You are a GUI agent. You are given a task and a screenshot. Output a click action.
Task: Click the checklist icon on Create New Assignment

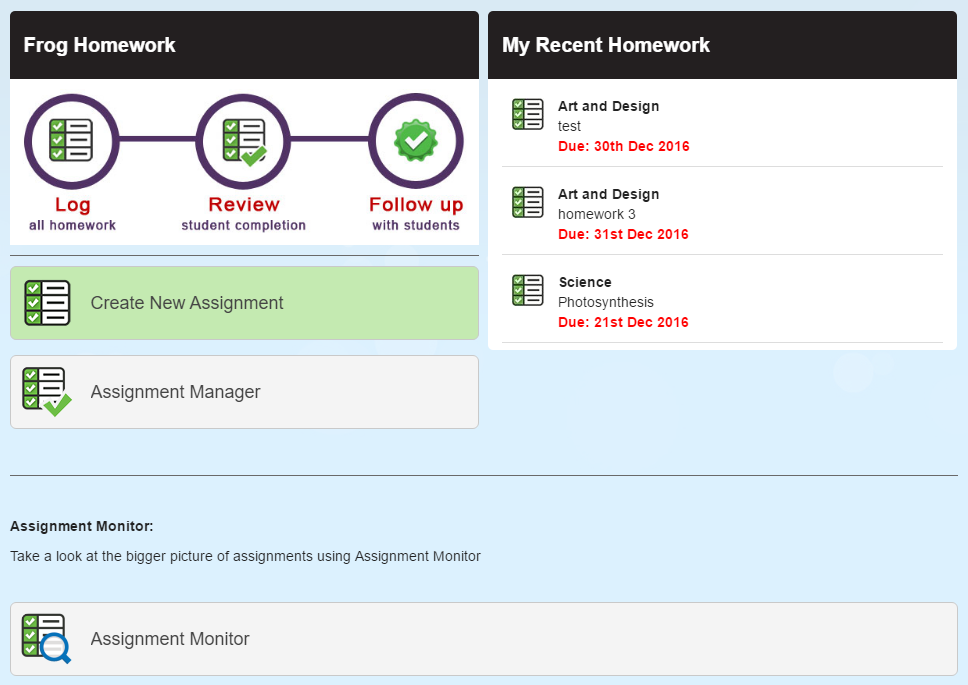[x=48, y=303]
